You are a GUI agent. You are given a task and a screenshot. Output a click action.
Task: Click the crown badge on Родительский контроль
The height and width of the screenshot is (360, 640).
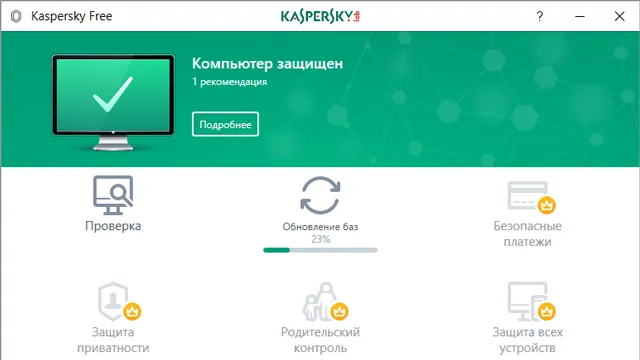(x=339, y=312)
